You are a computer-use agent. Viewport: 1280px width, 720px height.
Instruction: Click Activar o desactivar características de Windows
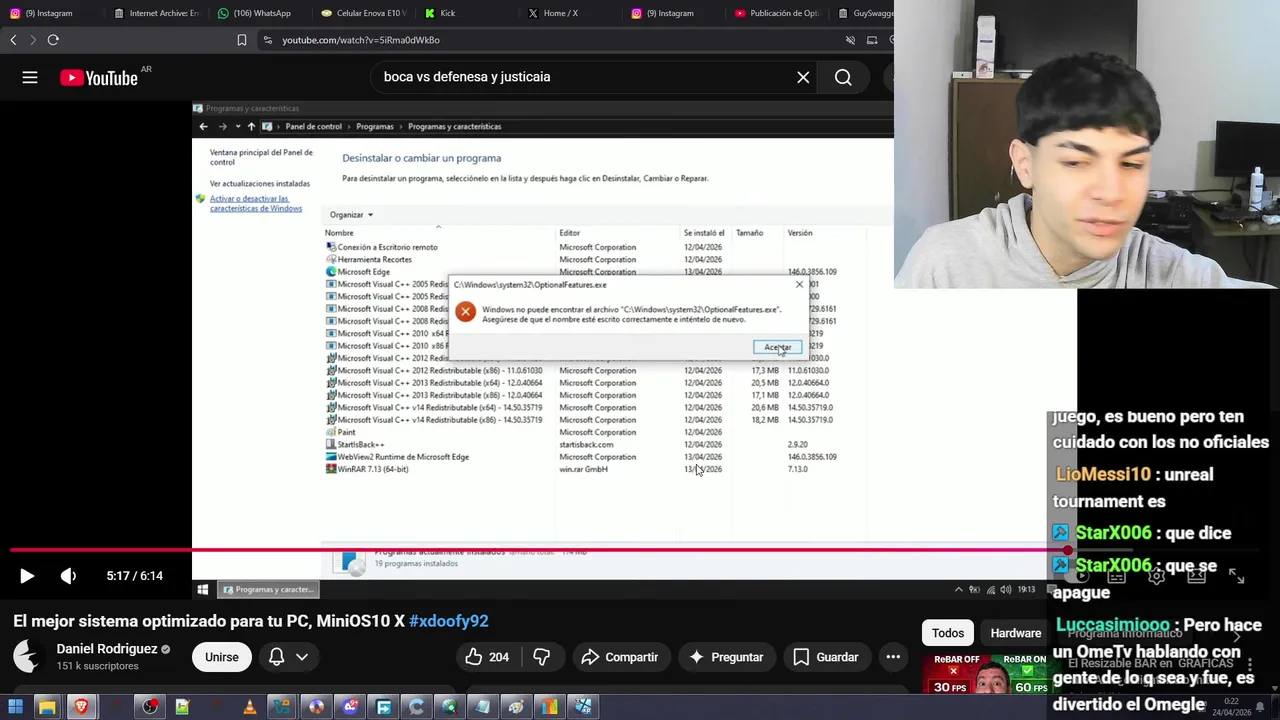[x=256, y=204]
